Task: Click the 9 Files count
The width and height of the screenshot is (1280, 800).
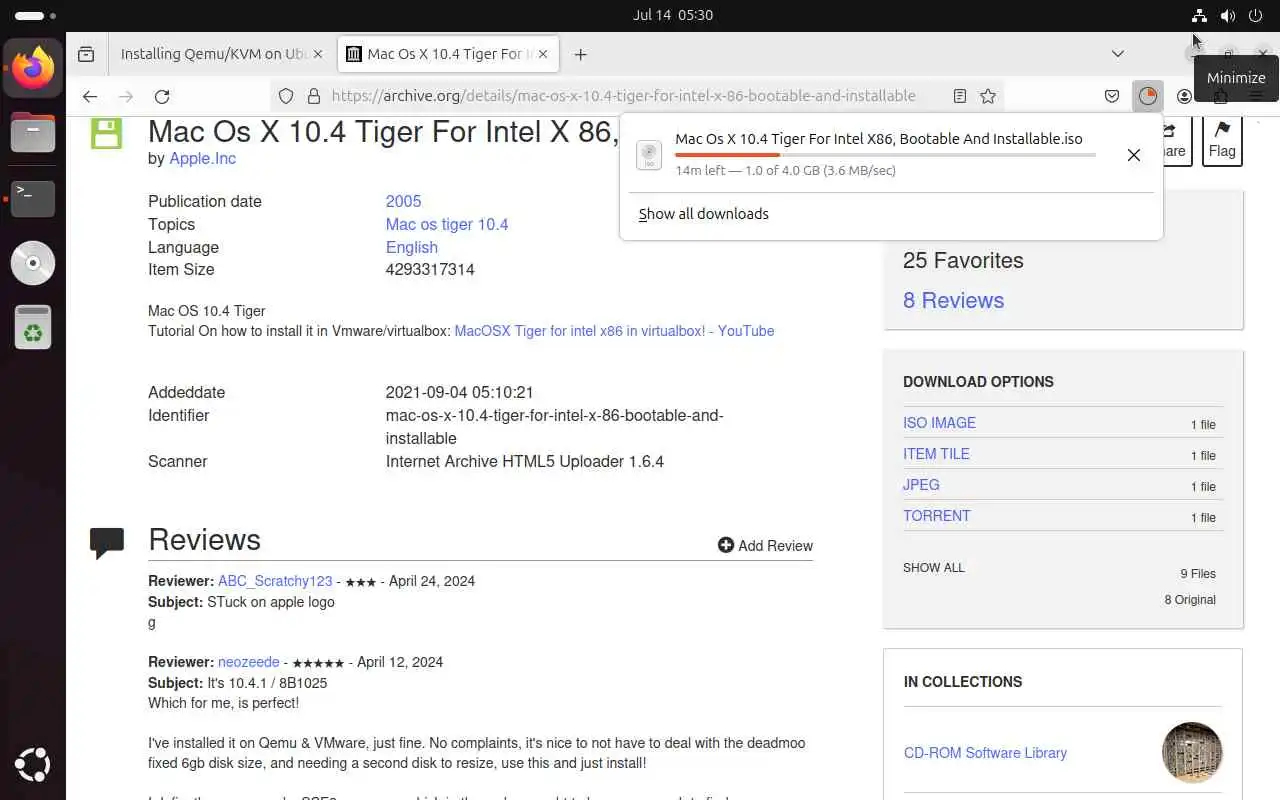Action: point(1198,574)
